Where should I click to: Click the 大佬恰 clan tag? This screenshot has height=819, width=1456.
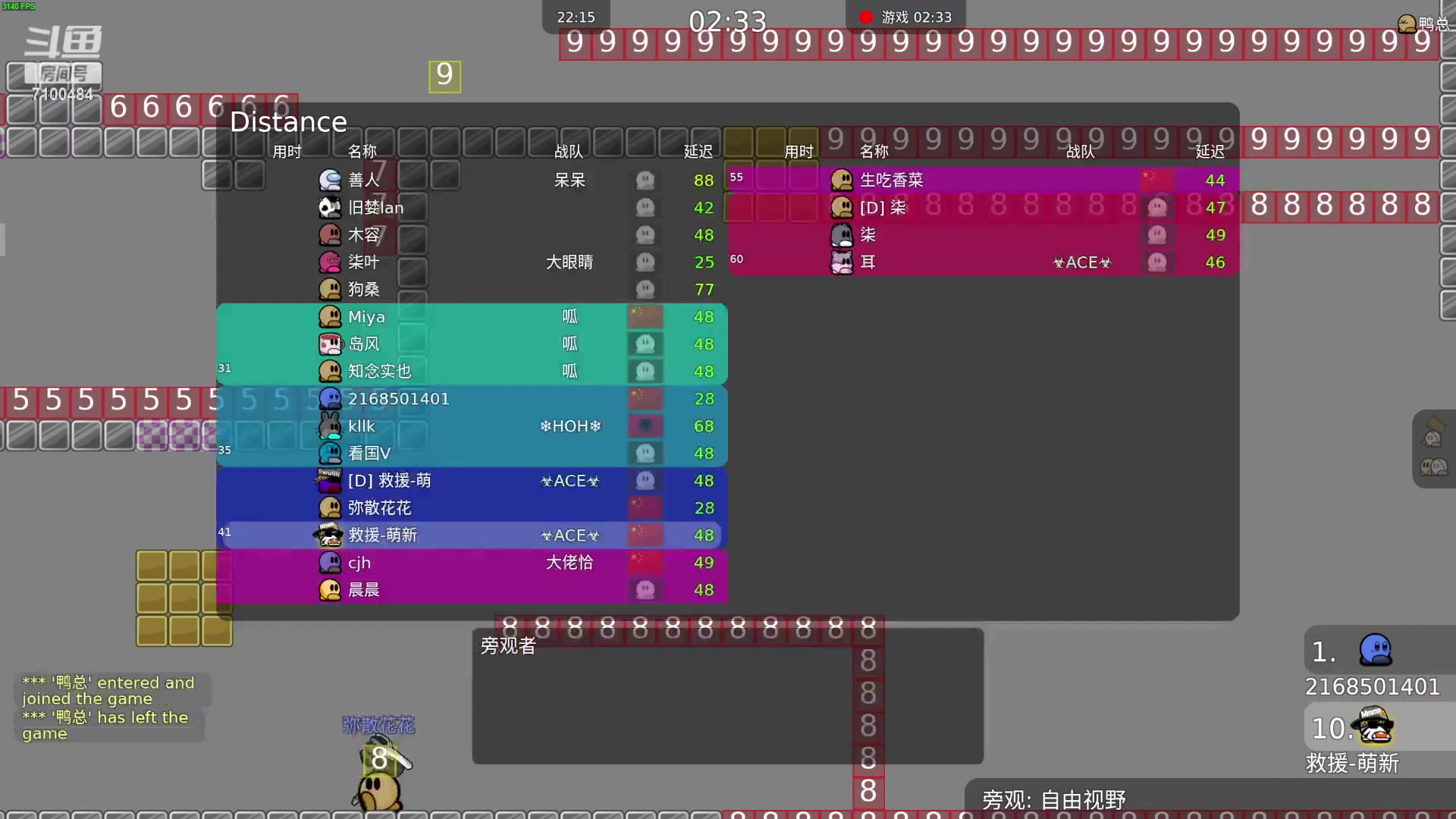pos(570,562)
